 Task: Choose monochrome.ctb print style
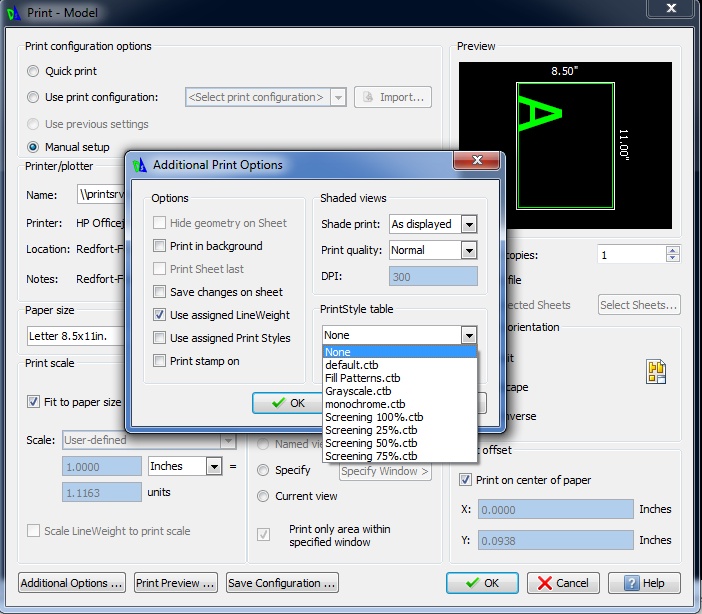click(x=399, y=404)
